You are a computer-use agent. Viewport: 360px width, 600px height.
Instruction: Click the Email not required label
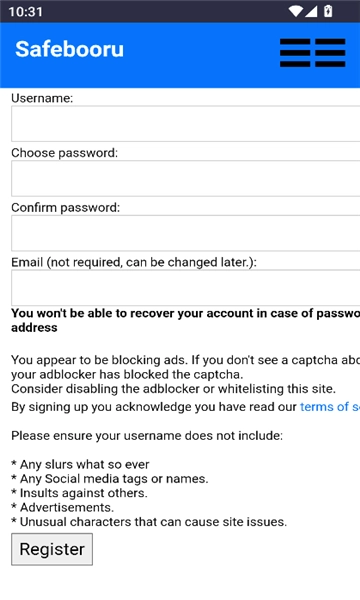(134, 262)
